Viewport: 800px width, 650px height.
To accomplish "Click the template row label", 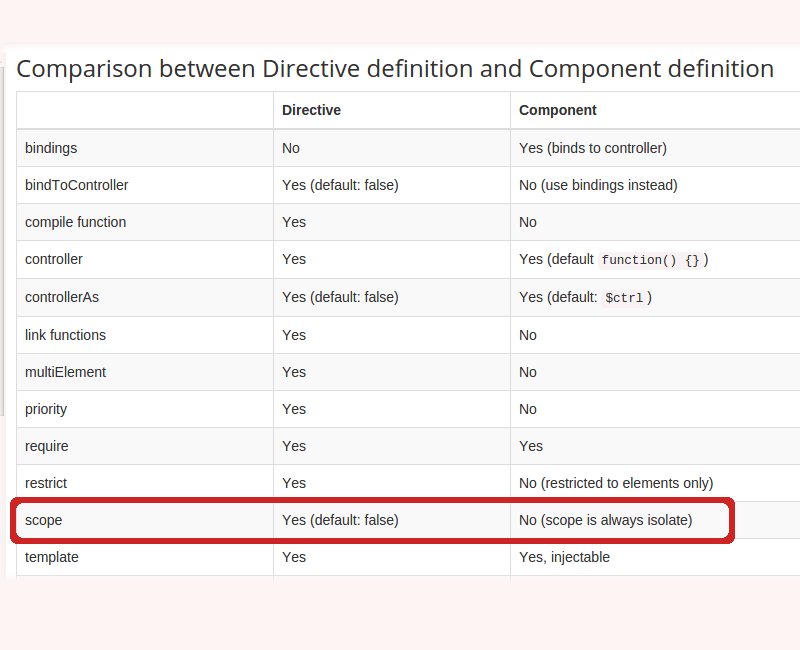I will pos(52,557).
